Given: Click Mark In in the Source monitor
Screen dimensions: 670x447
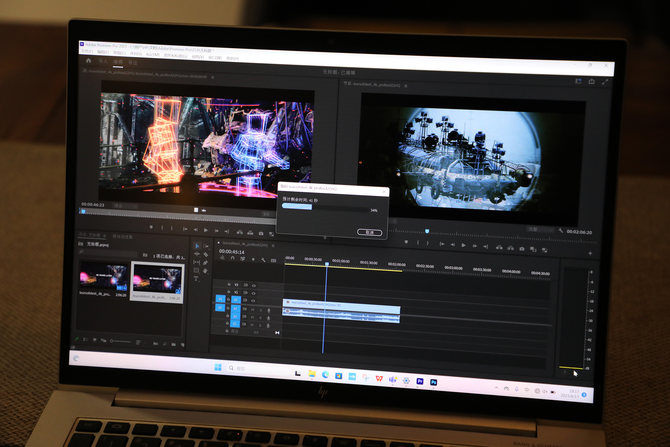Looking at the screenshot, I should (x=162, y=228).
